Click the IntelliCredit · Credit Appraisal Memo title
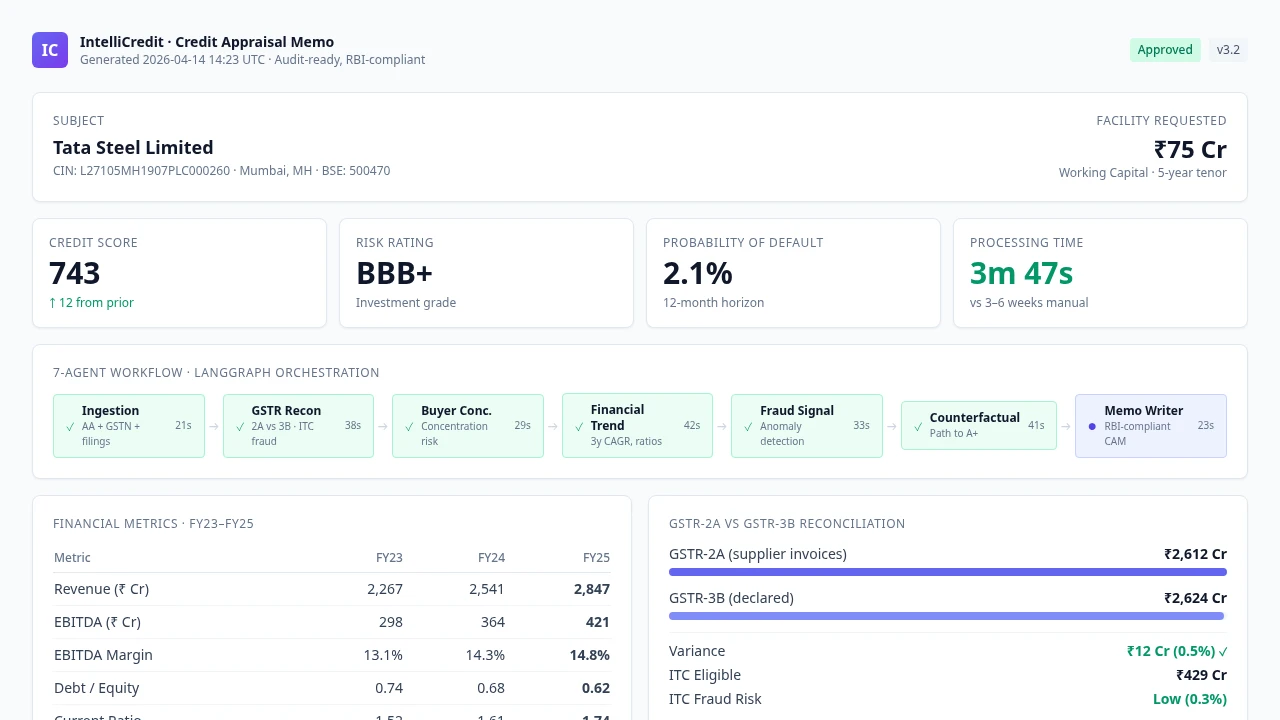The image size is (1280, 720). 207,42
